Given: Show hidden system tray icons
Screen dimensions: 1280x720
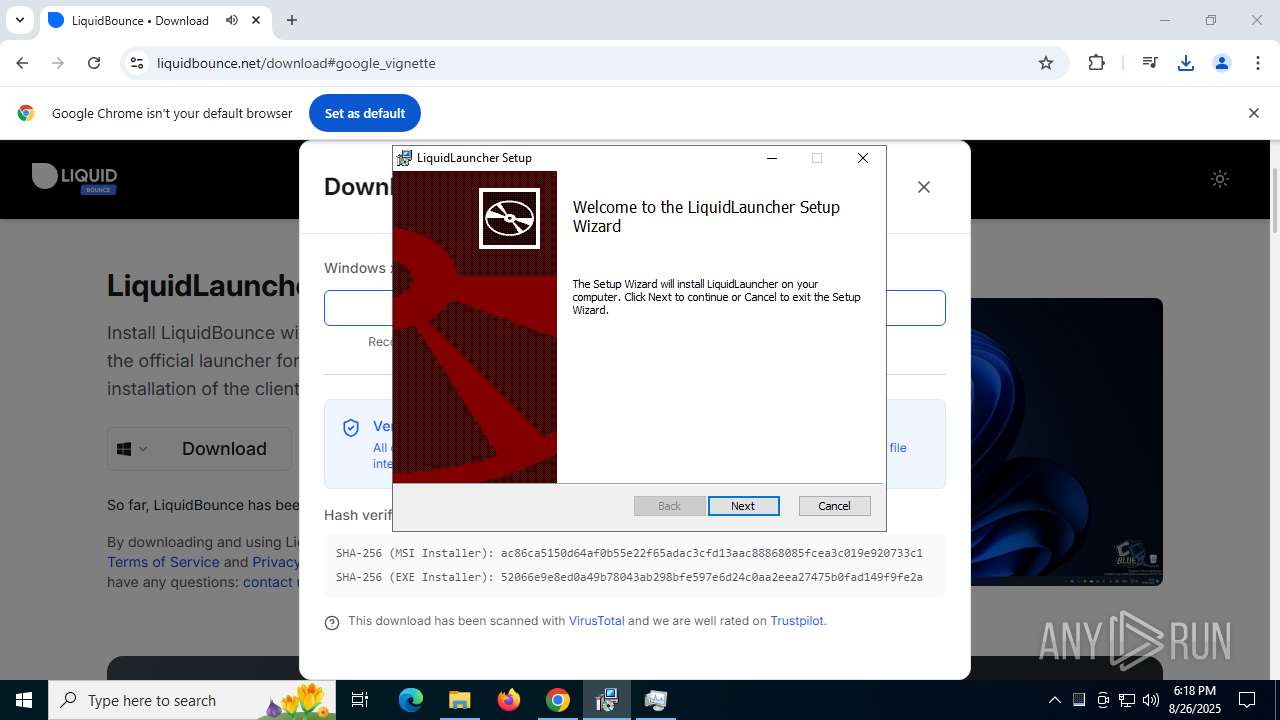Looking at the screenshot, I should tap(1054, 700).
